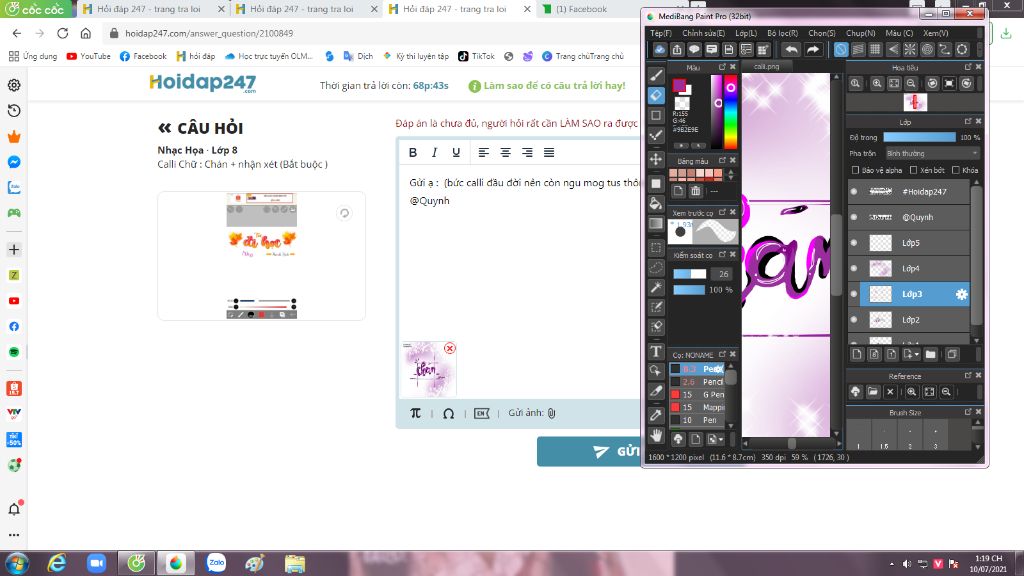
Task: Hide the @Quynh layer
Action: click(x=854, y=217)
